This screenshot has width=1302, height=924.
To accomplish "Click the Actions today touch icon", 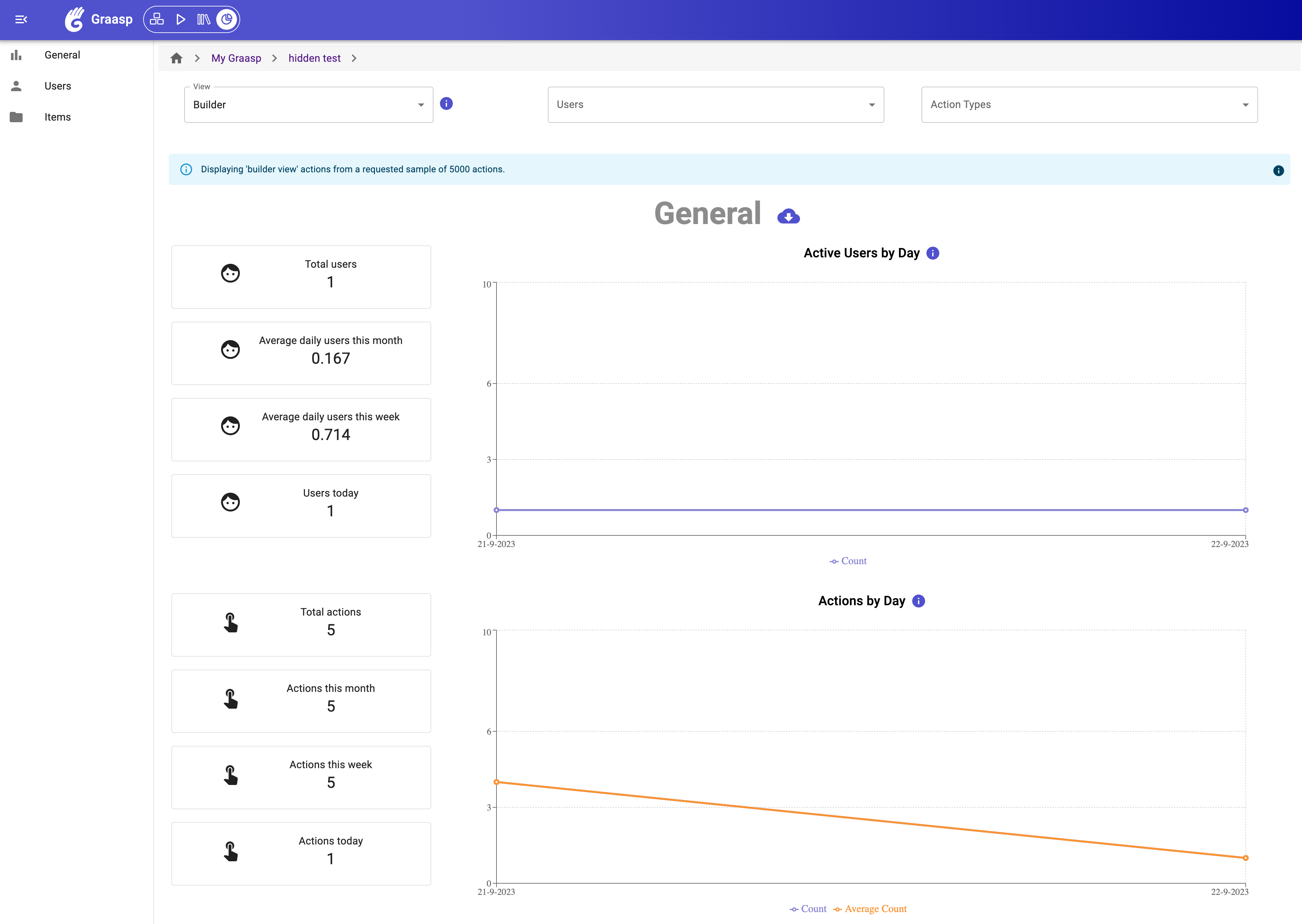I will pyautogui.click(x=230, y=851).
